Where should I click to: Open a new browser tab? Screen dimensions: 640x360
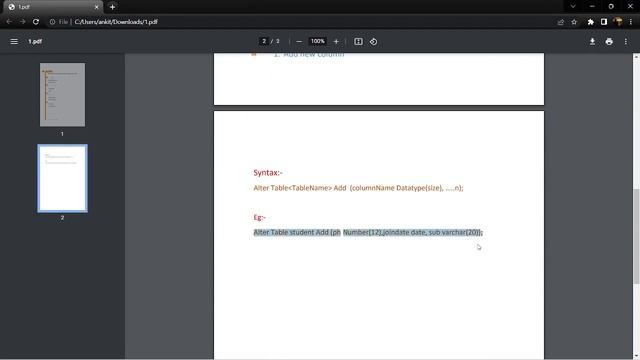[112, 7]
